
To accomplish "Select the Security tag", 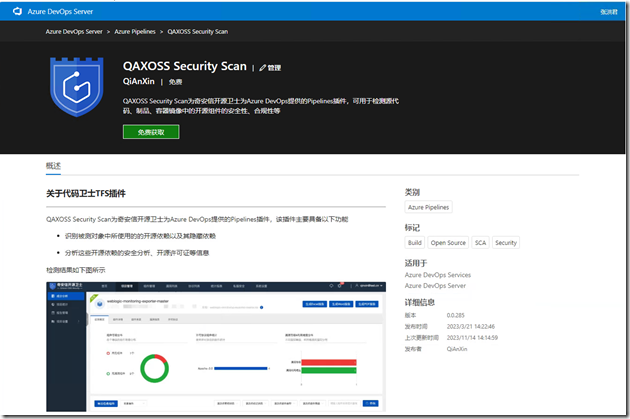I will click(x=506, y=243).
